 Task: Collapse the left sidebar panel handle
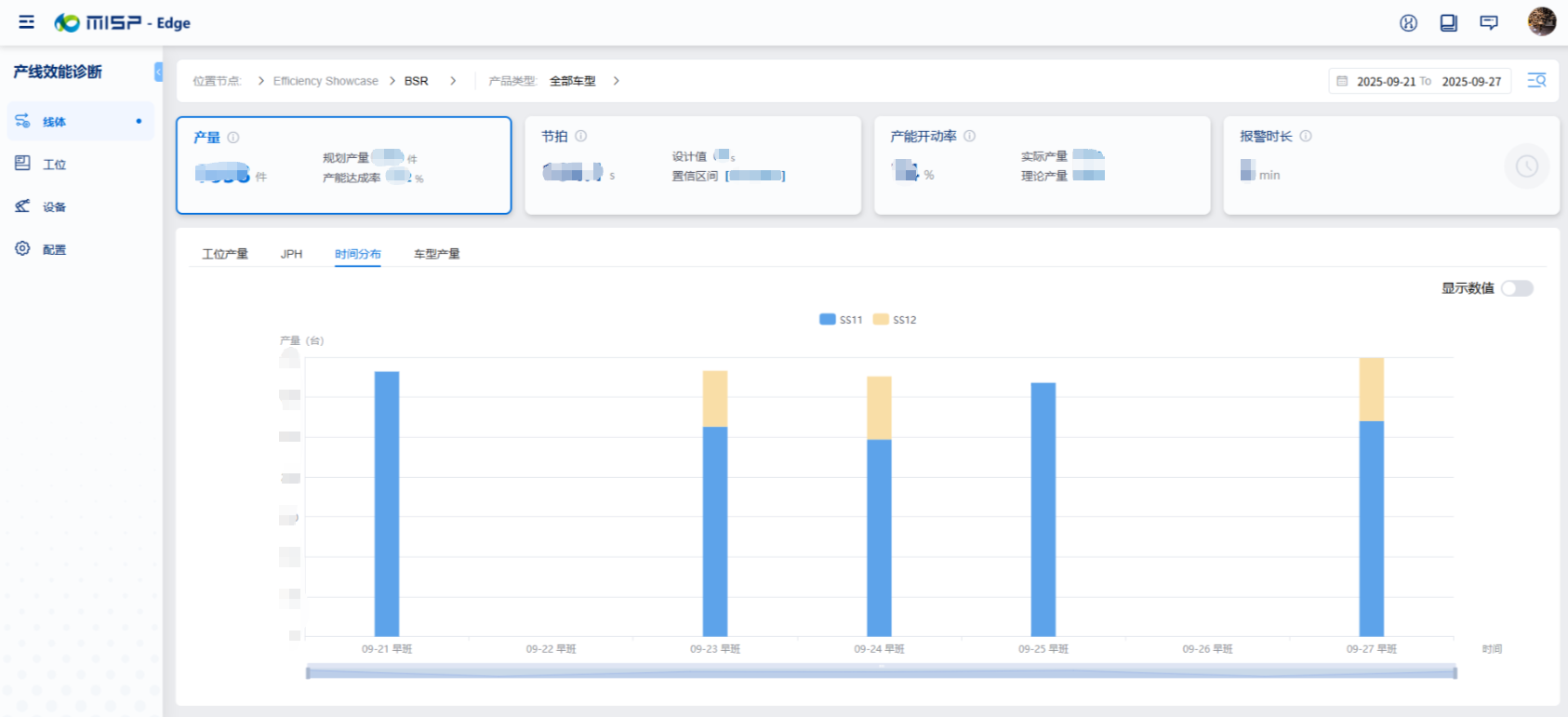tap(158, 72)
